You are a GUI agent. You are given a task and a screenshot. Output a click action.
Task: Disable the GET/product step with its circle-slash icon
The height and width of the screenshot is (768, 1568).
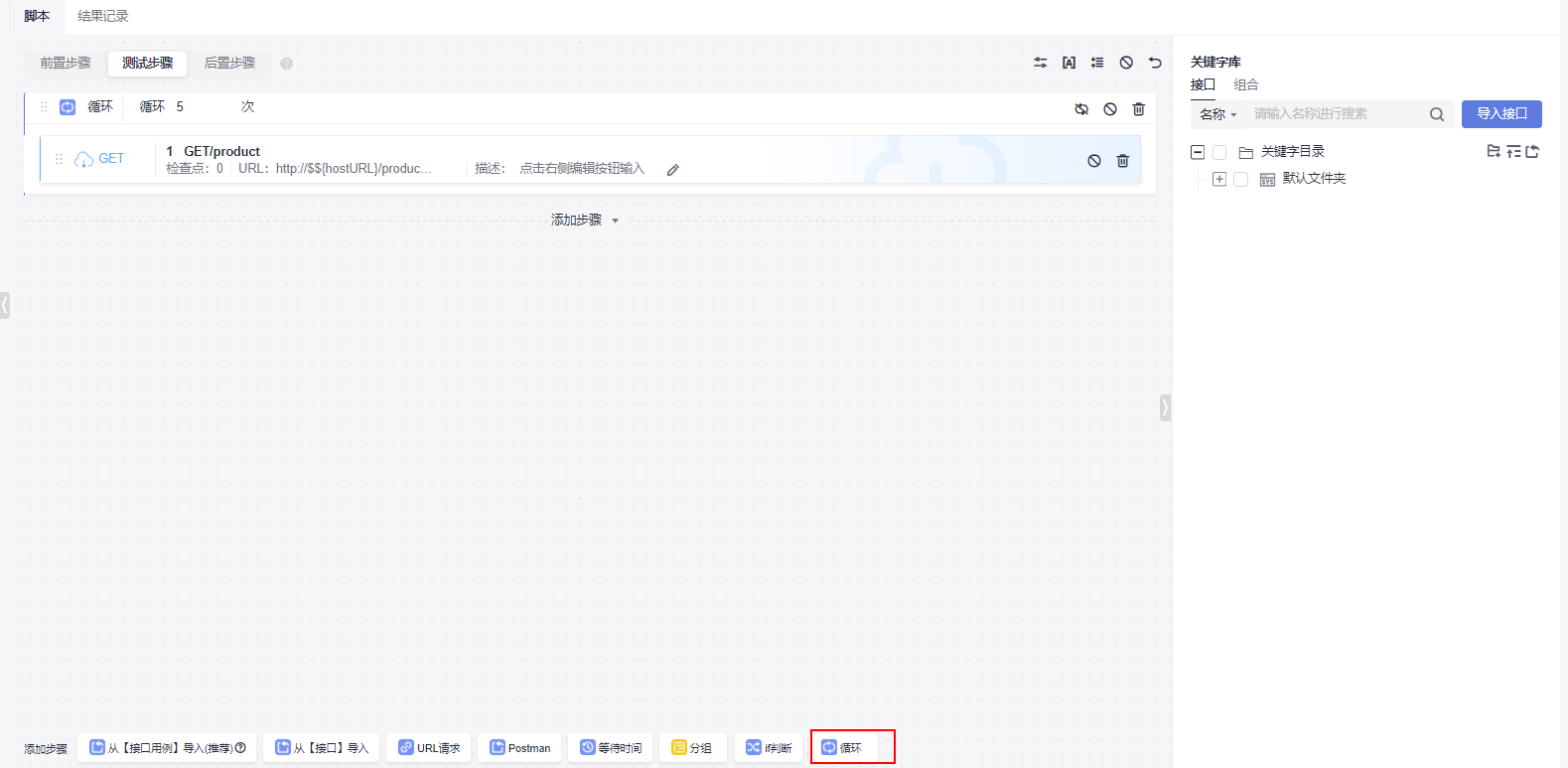coord(1094,161)
